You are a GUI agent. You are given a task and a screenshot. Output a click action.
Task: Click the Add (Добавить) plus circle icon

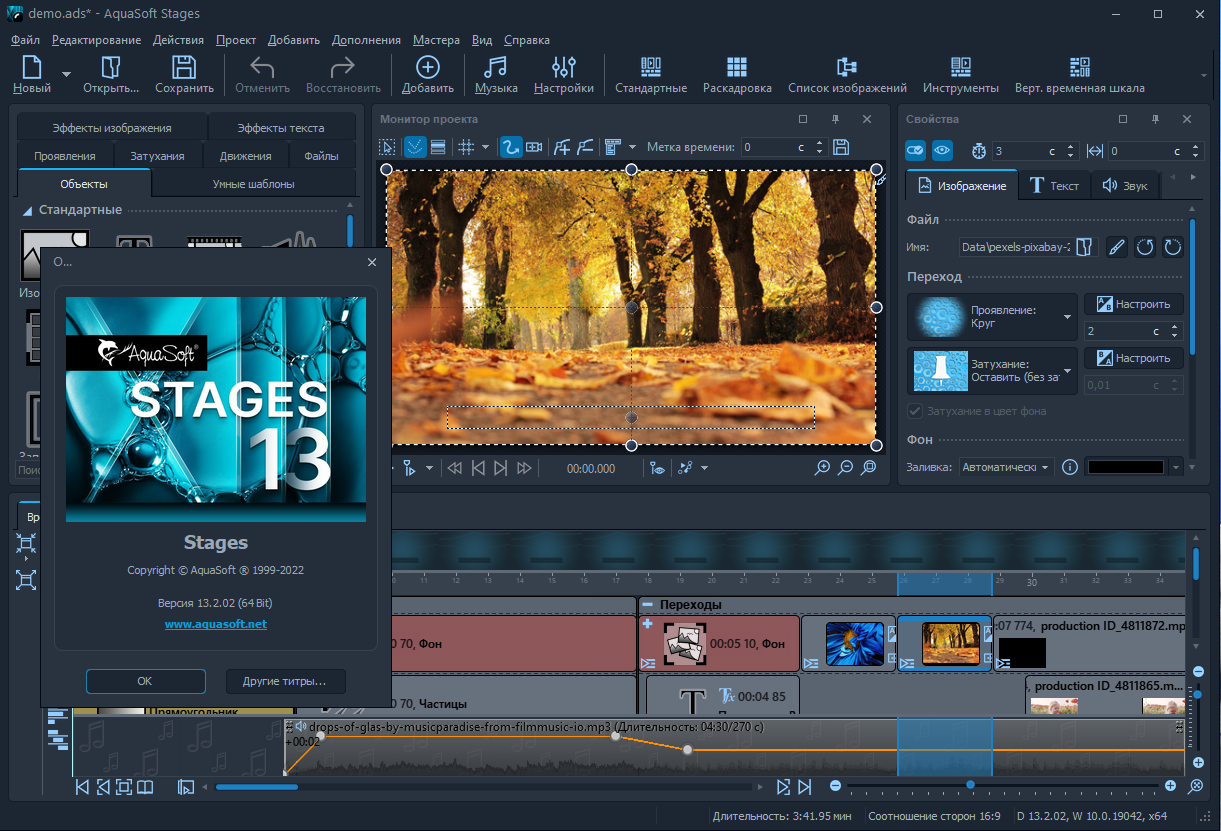[x=427, y=67]
